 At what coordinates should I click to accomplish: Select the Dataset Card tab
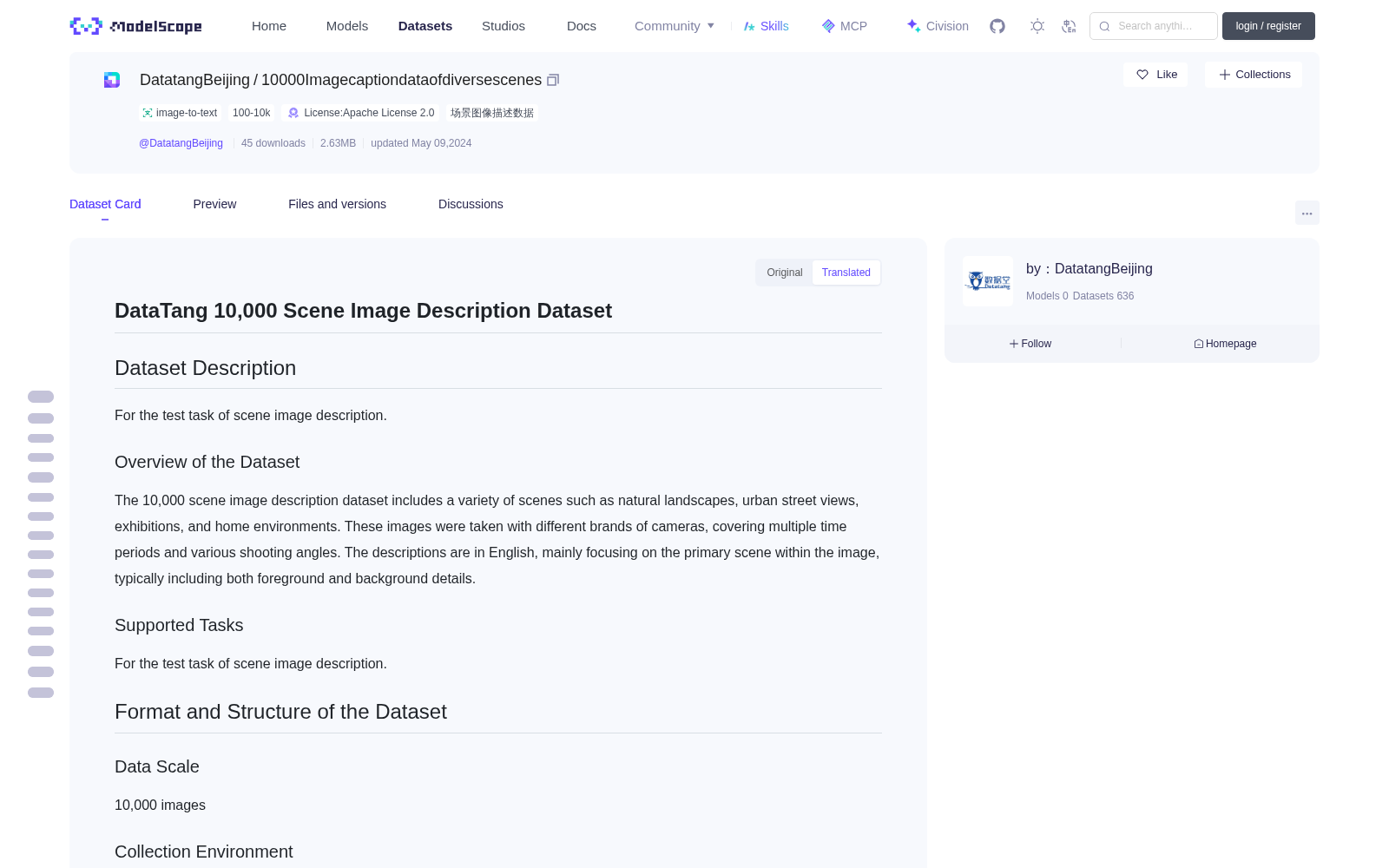tap(105, 204)
